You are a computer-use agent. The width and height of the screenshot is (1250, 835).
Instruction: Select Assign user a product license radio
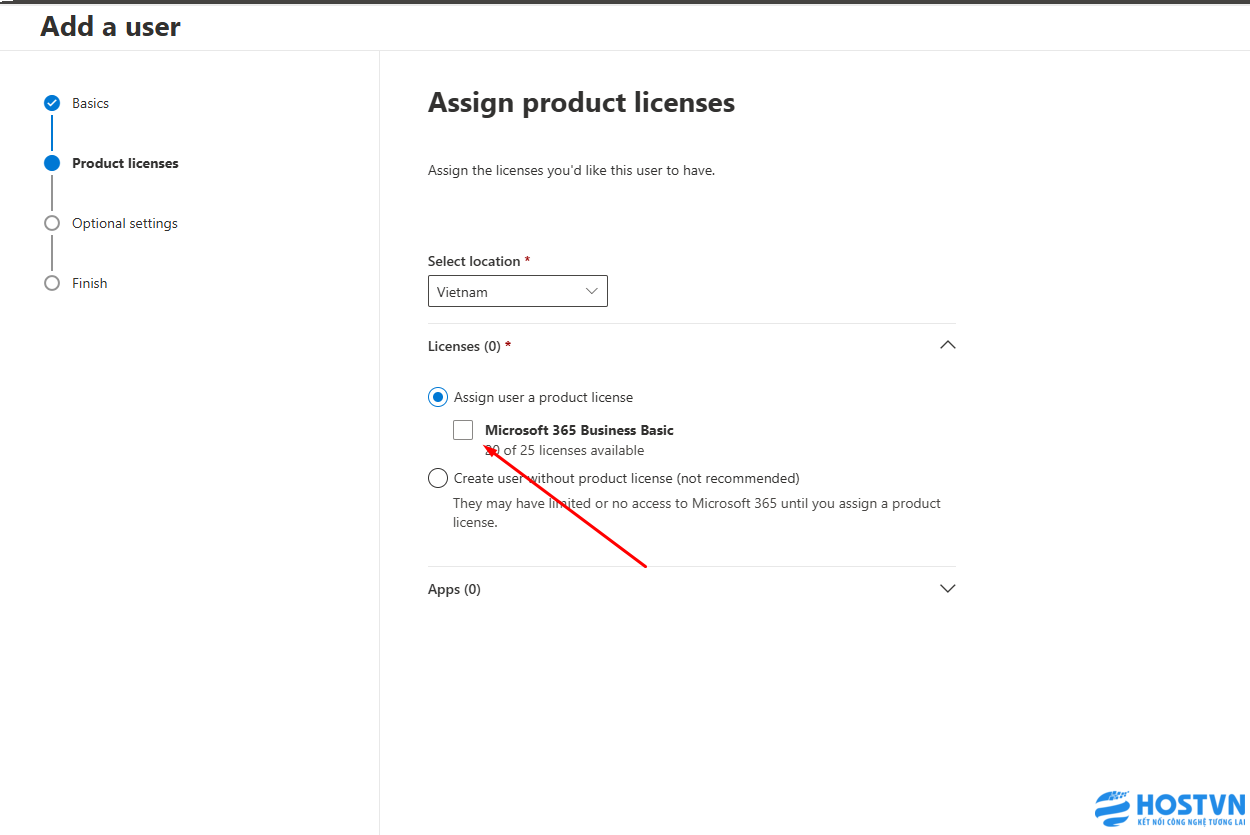click(x=438, y=397)
